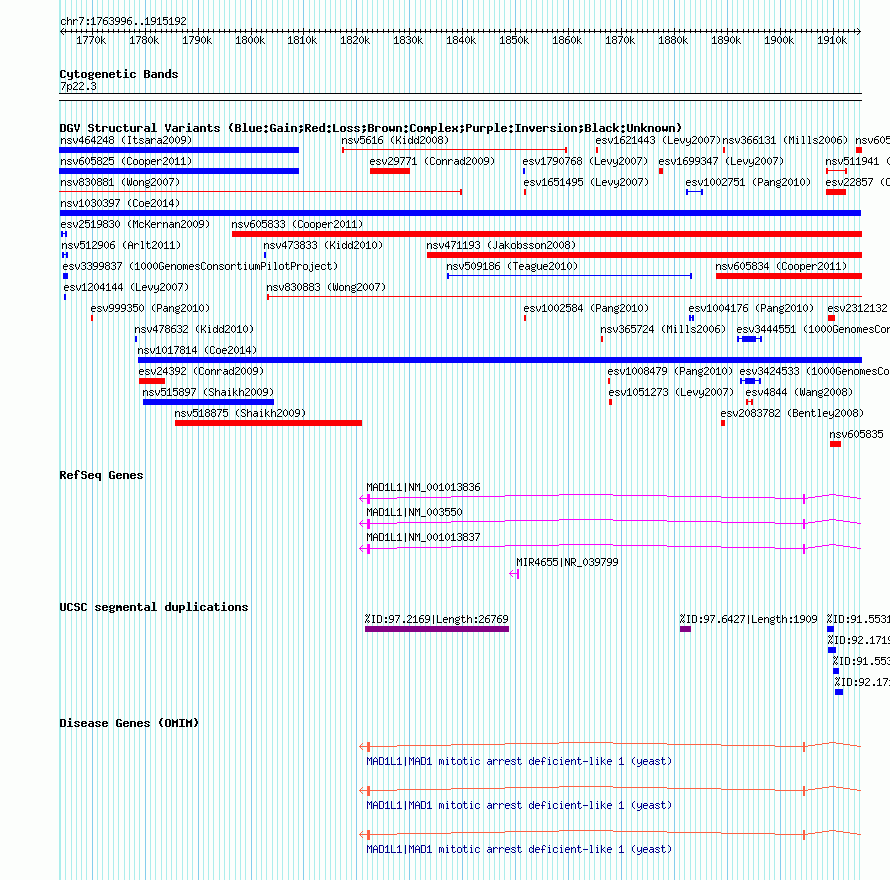Click the 1770k ruler tick label
890x880 pixels.
coord(91,40)
